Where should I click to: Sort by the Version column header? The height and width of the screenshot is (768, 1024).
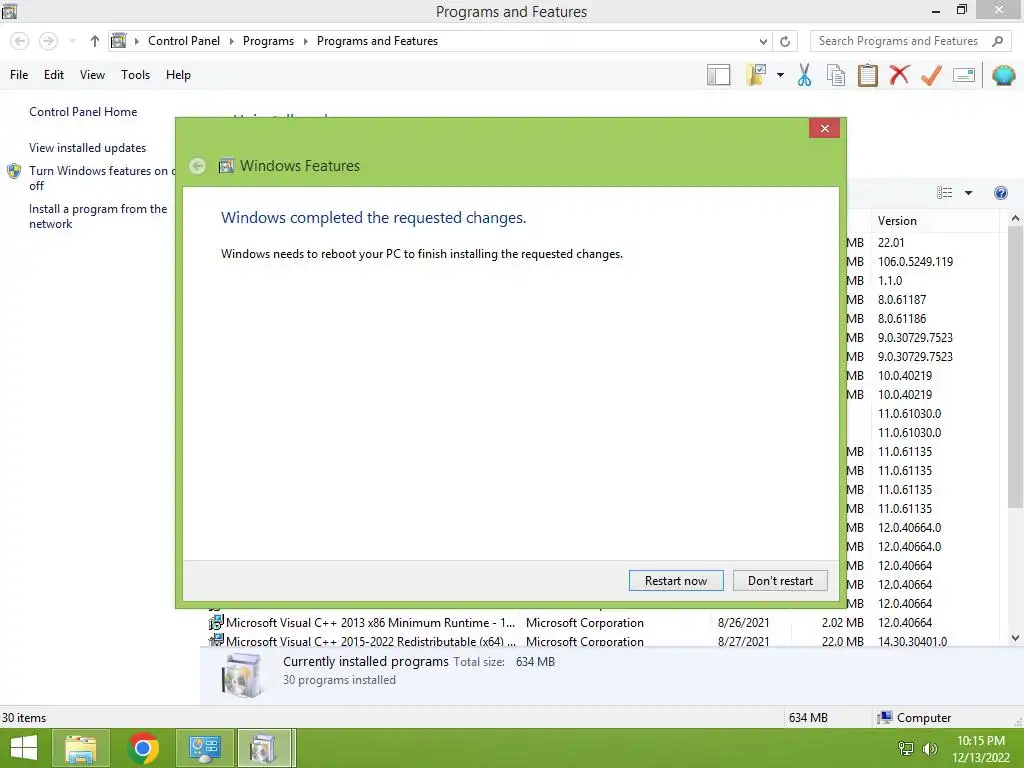[934, 221]
